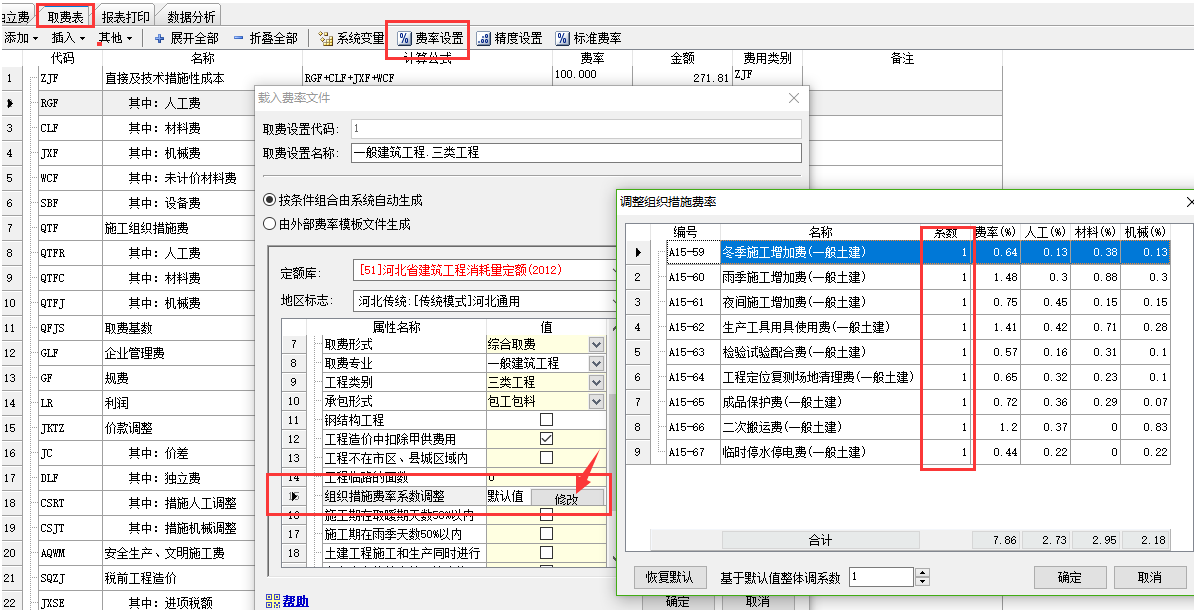Click the 修改 button for 组织措施费率系数调整
This screenshot has height=612, width=1196.
567,497
